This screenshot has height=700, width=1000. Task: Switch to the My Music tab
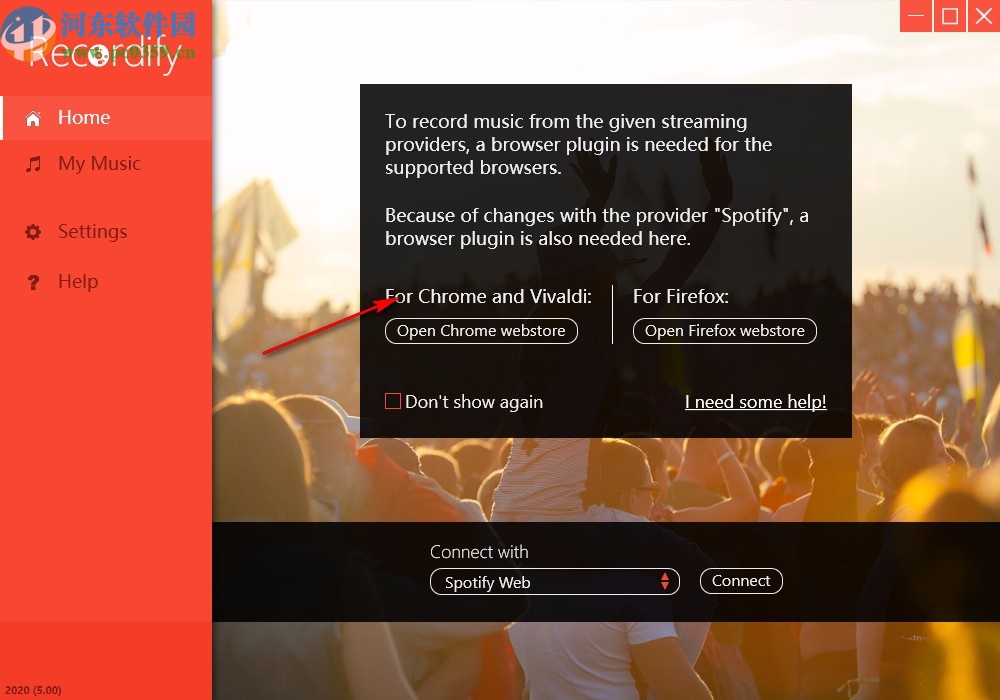106,164
